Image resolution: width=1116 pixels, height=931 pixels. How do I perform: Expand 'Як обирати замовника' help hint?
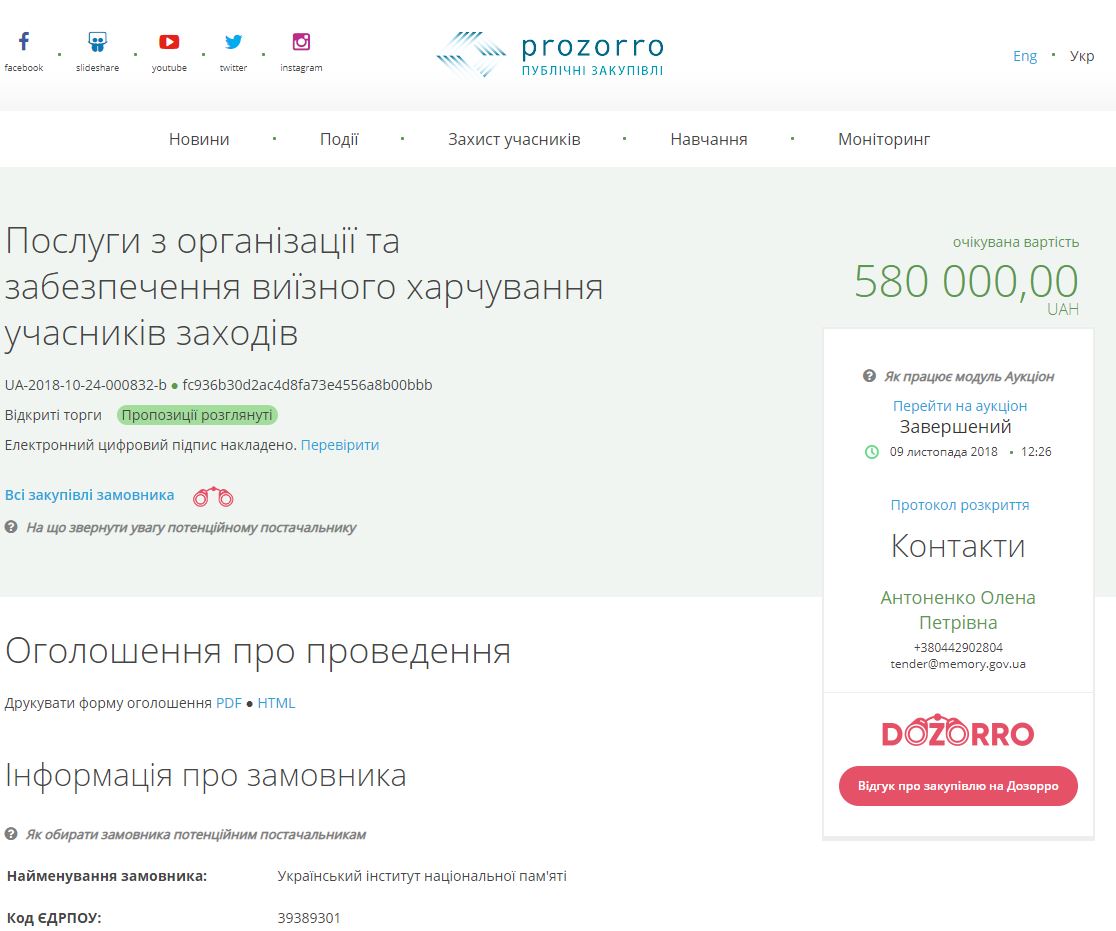point(195,834)
